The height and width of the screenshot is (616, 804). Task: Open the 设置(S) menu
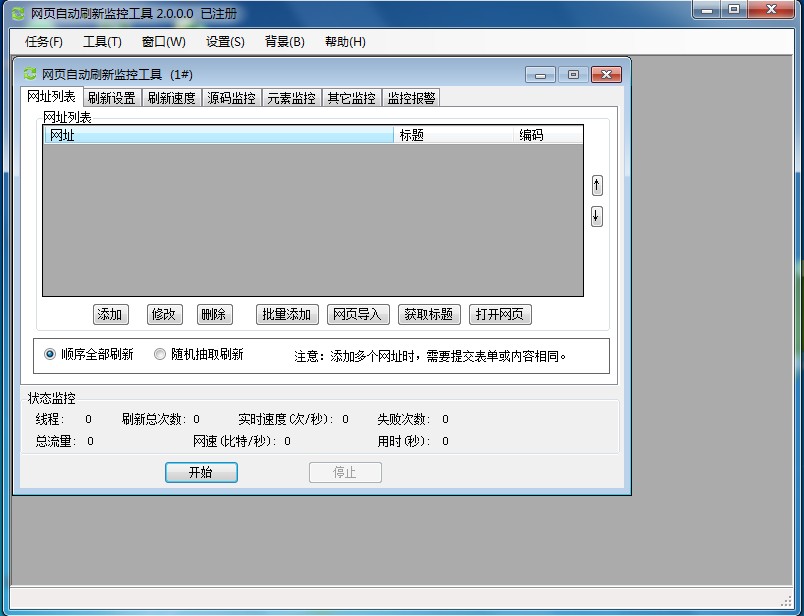click(x=225, y=42)
